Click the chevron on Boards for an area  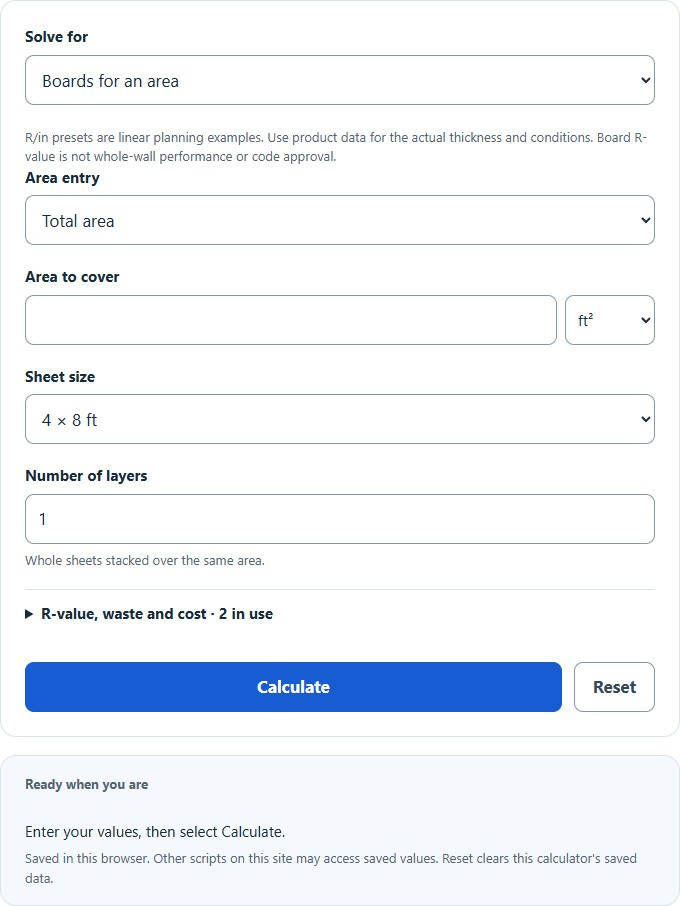coord(646,80)
